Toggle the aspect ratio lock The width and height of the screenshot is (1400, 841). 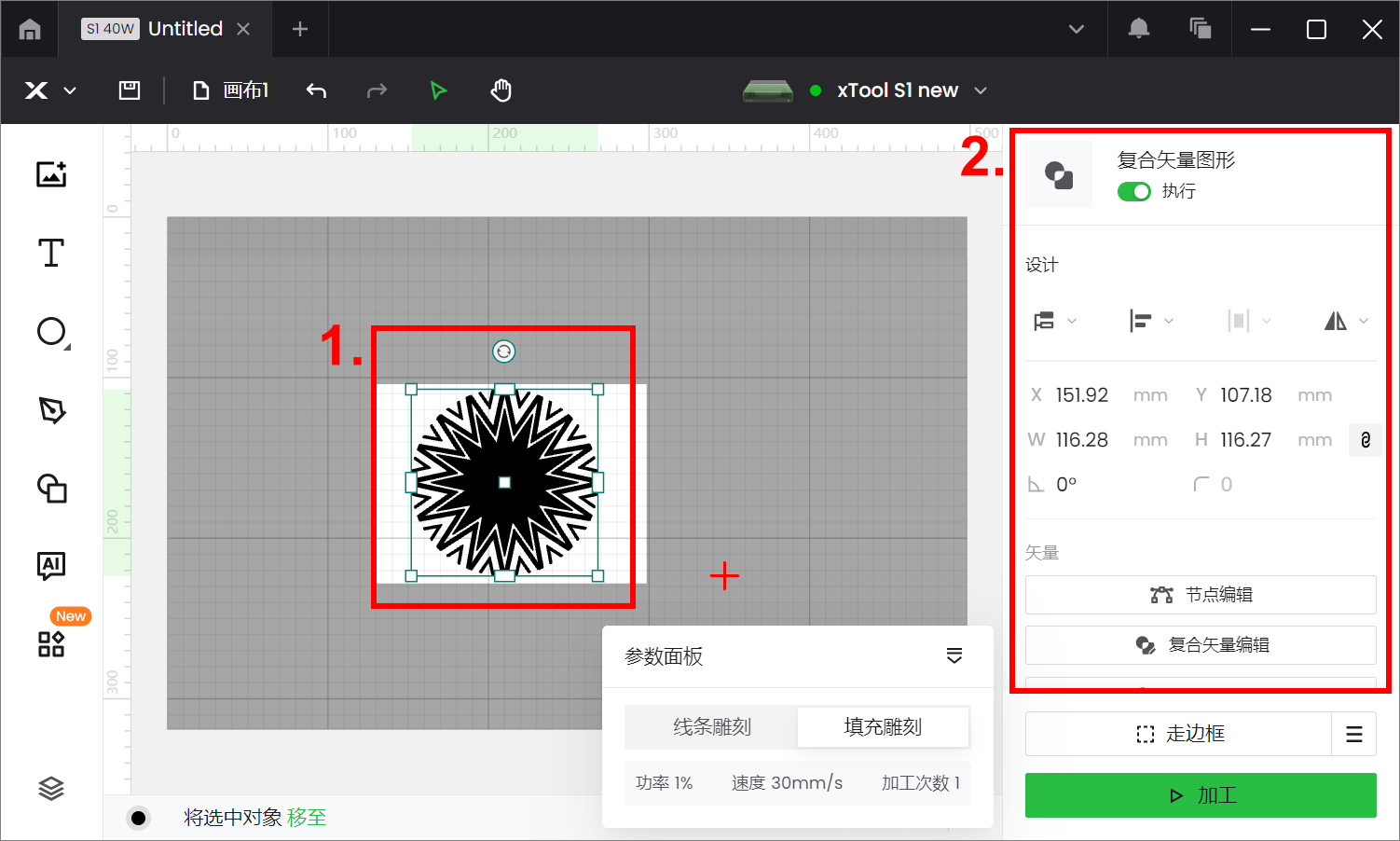tap(1365, 440)
